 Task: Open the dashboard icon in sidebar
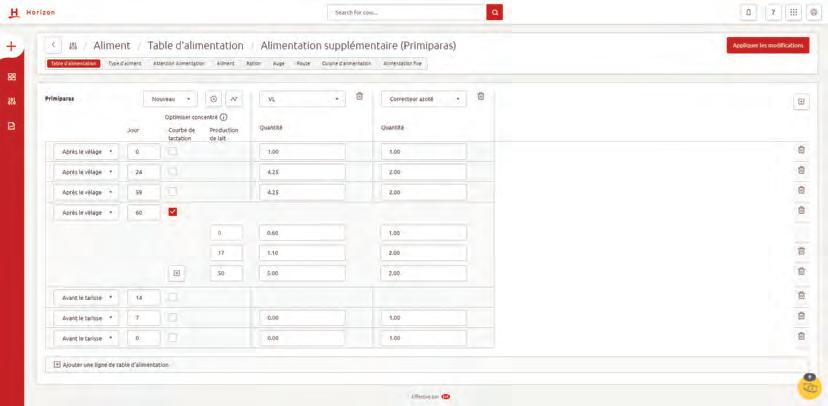[x=12, y=77]
